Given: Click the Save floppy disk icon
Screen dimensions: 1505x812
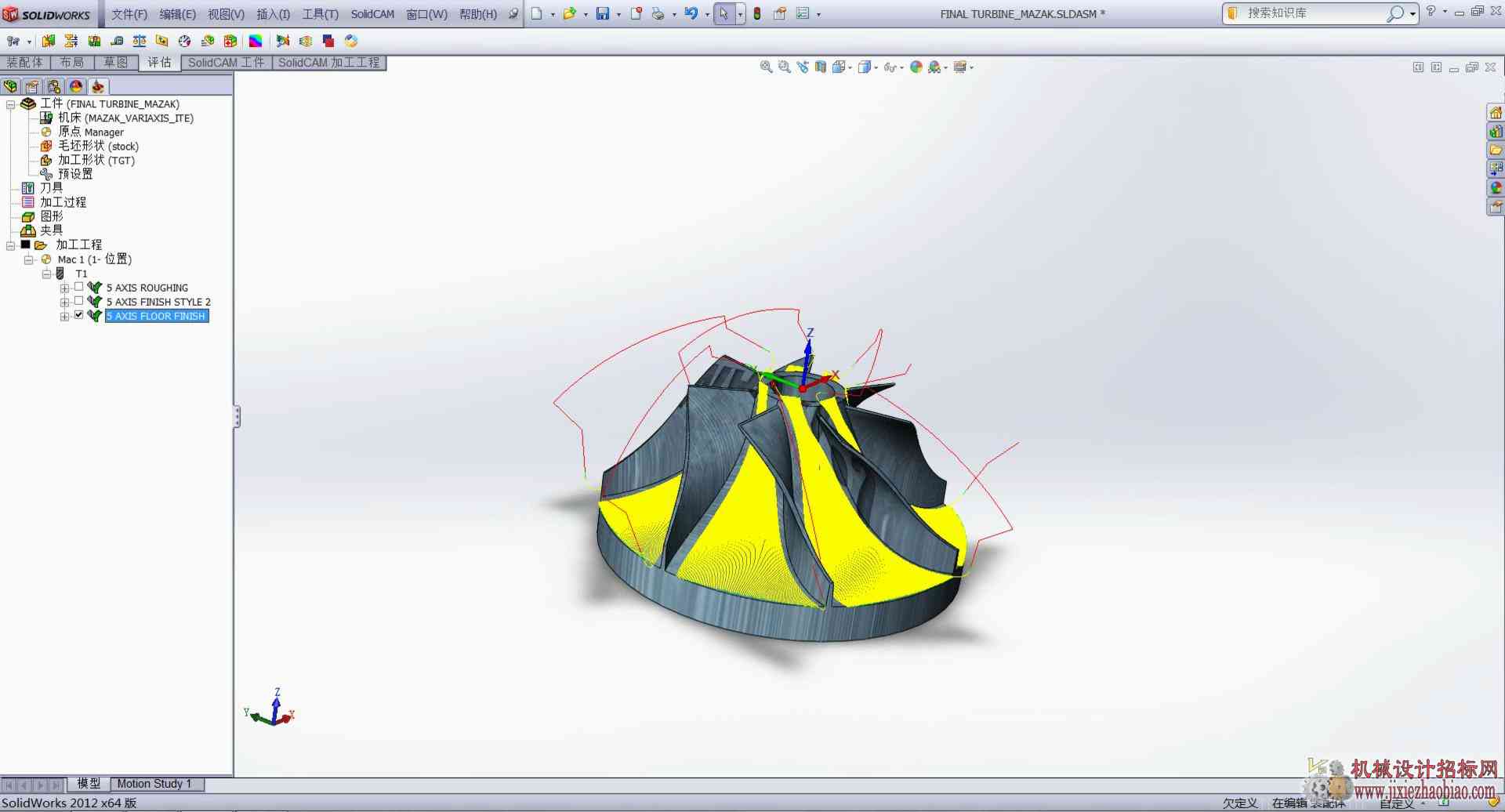Looking at the screenshot, I should point(602,13).
